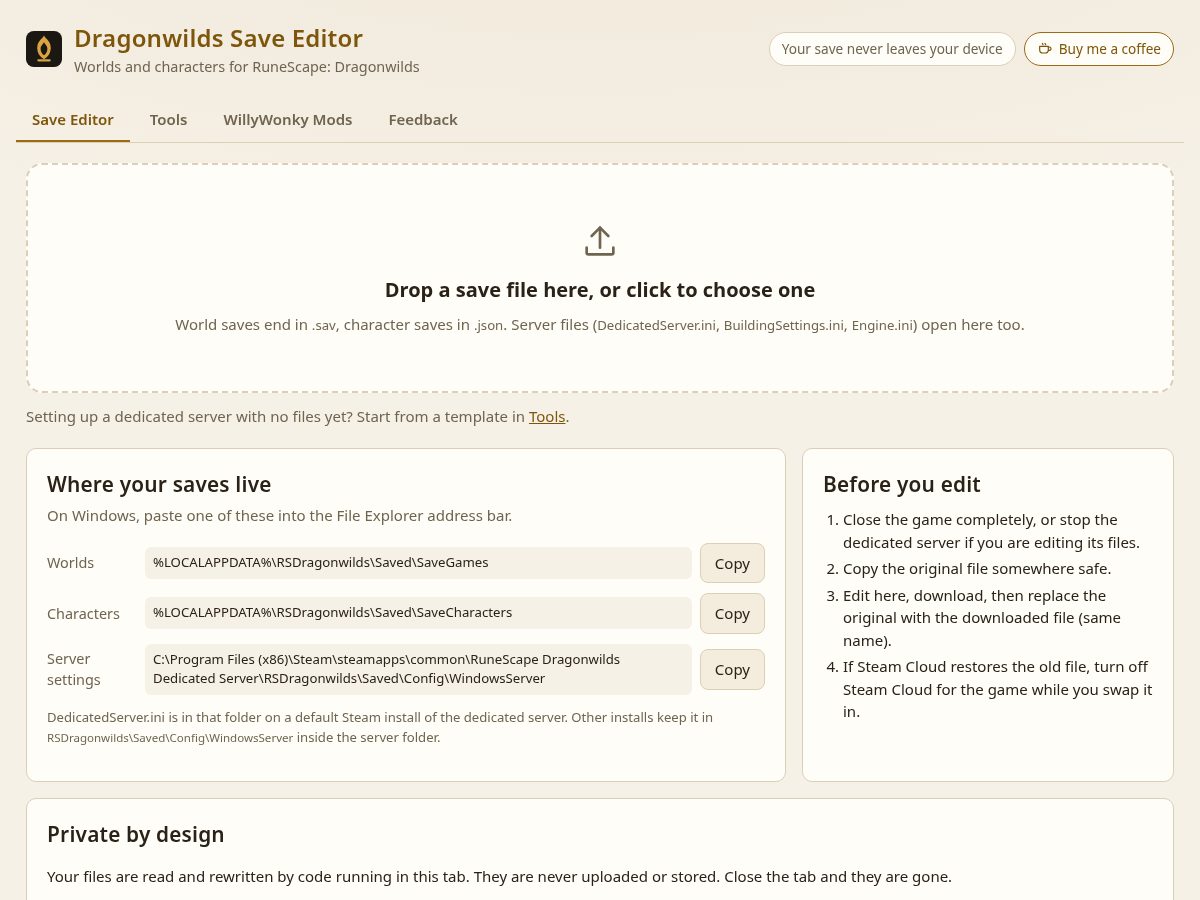The height and width of the screenshot is (900, 1200).
Task: Select the Worlds SaveGames path text
Action: [x=418, y=563]
